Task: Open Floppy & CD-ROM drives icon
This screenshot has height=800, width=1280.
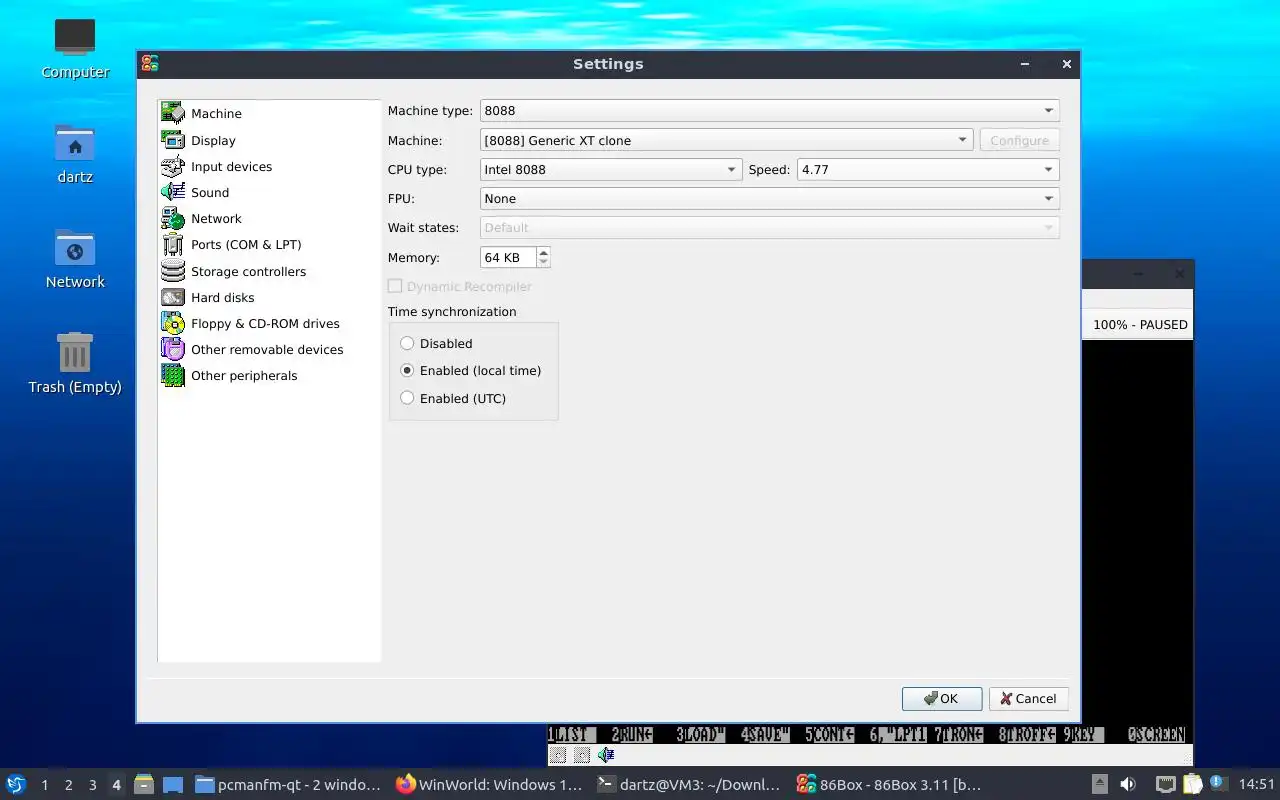Action: pyautogui.click(x=173, y=323)
